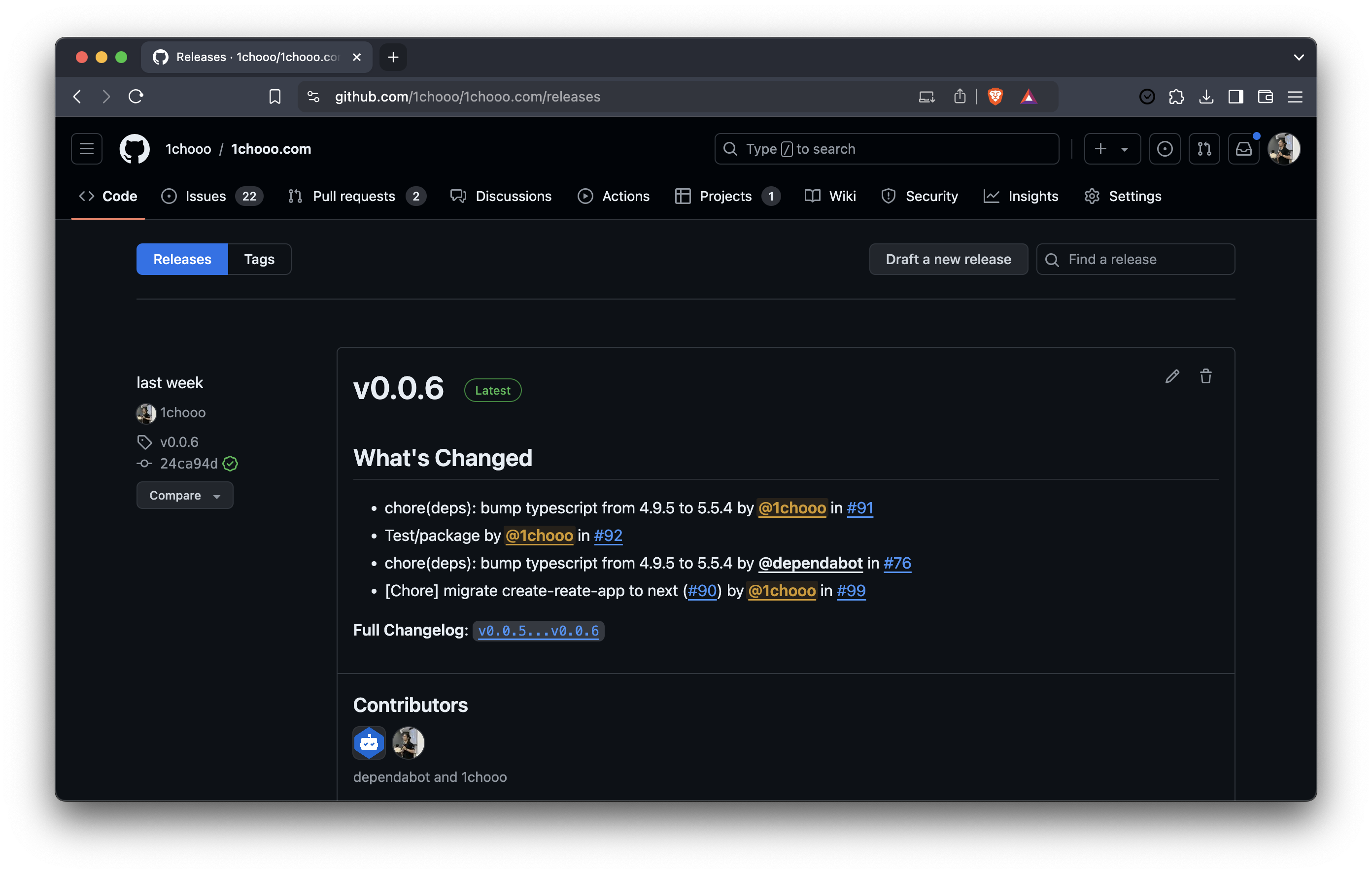Click the issues icon

pos(168,195)
